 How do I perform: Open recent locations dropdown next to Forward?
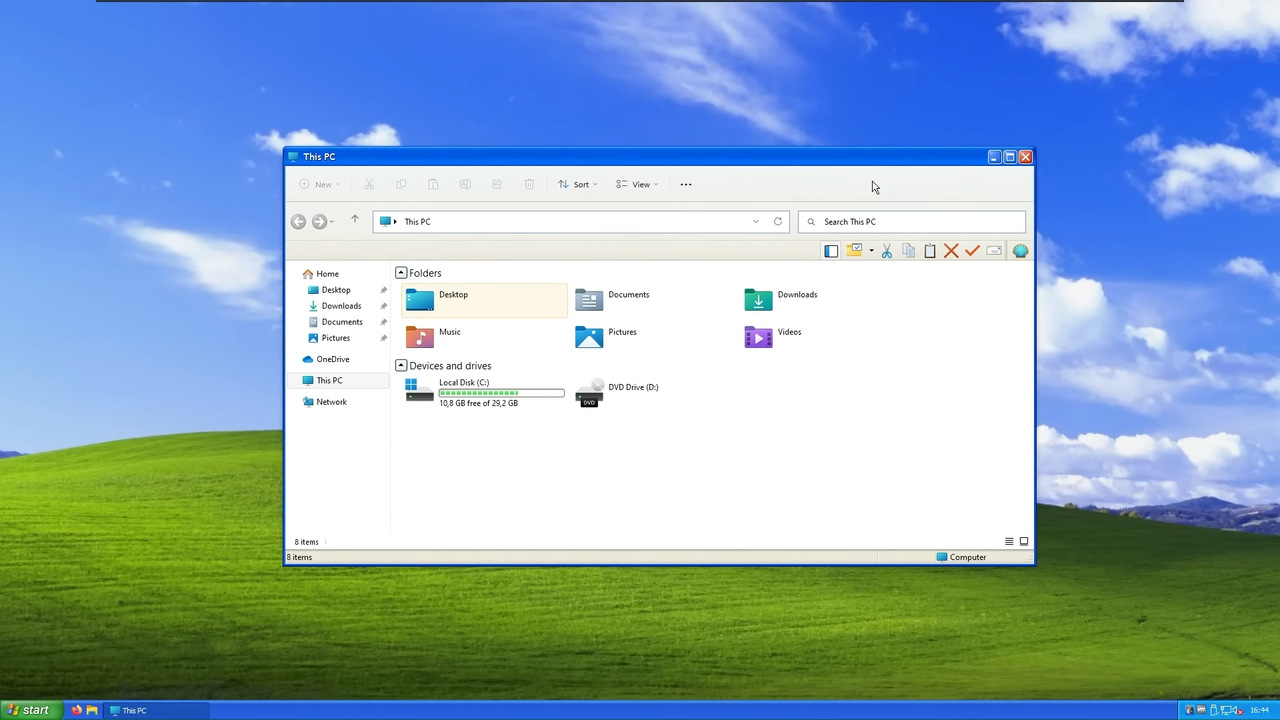pyautogui.click(x=332, y=222)
